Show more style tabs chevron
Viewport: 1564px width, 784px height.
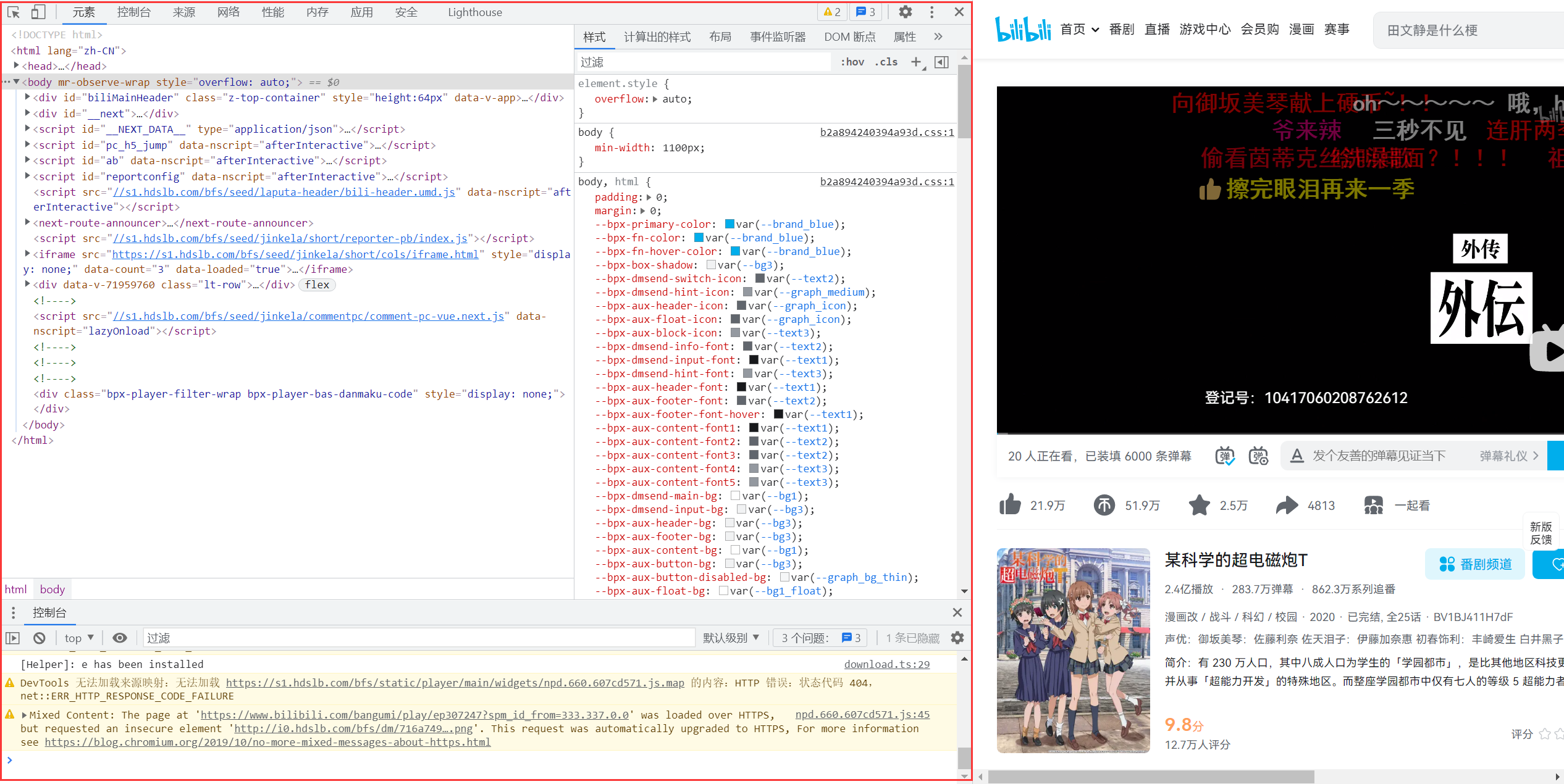(938, 37)
